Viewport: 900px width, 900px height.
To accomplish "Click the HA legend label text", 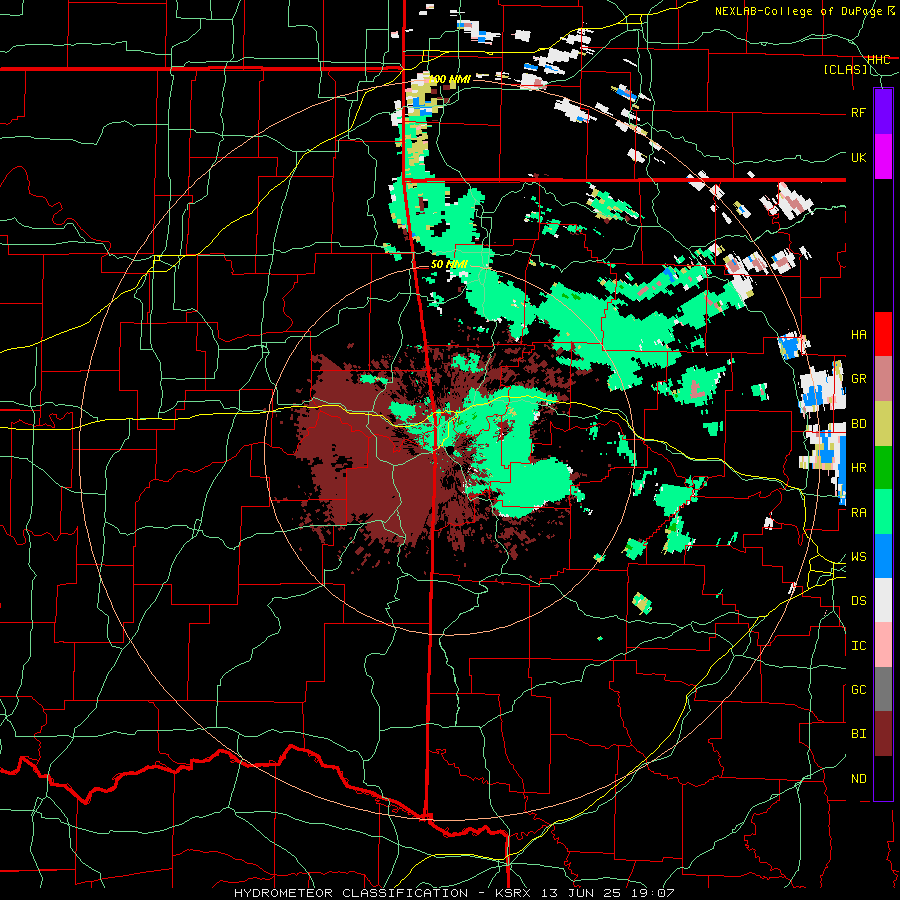I will pos(859,334).
